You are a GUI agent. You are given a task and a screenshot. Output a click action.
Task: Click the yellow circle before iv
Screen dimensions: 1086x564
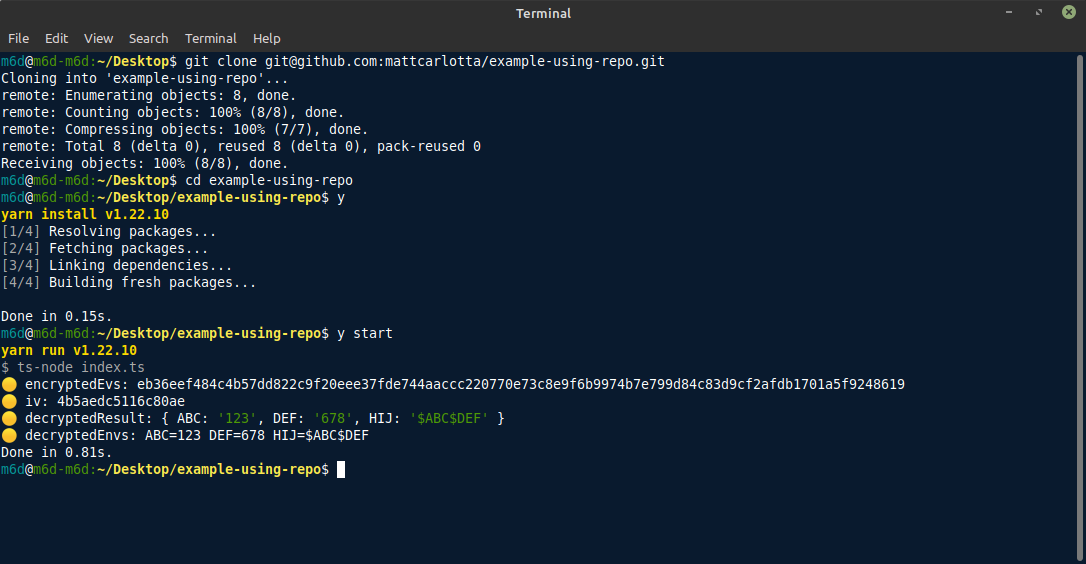[x=9, y=401]
